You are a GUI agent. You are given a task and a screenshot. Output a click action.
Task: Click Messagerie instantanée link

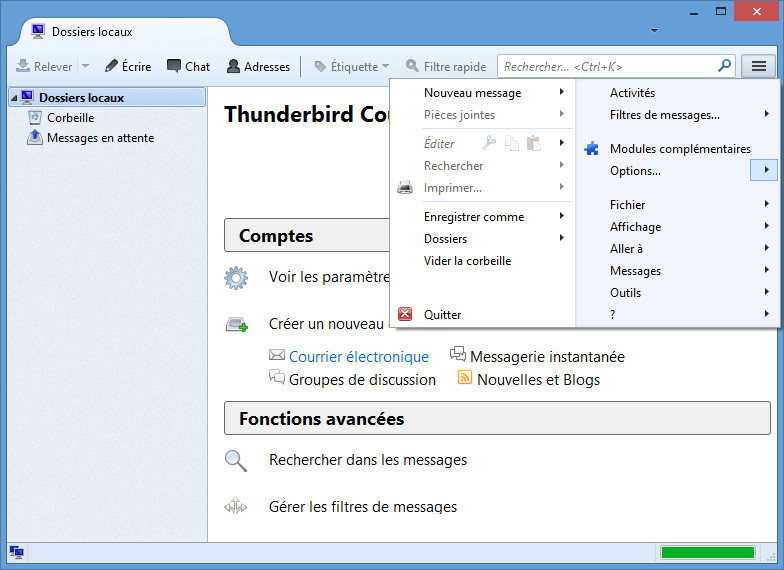547,356
